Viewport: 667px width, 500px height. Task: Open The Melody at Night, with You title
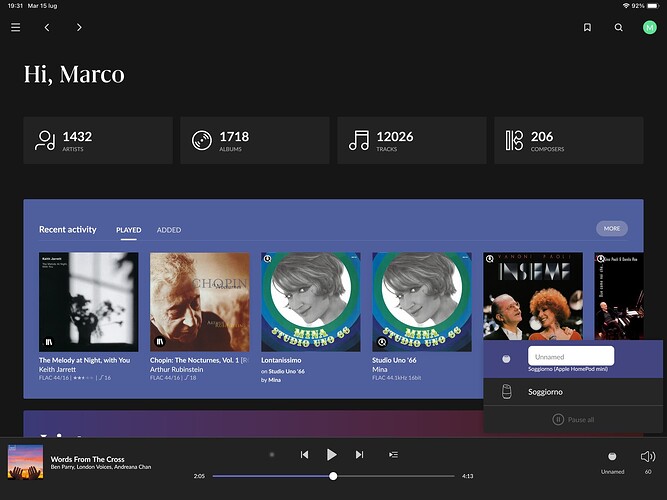click(x=85, y=360)
